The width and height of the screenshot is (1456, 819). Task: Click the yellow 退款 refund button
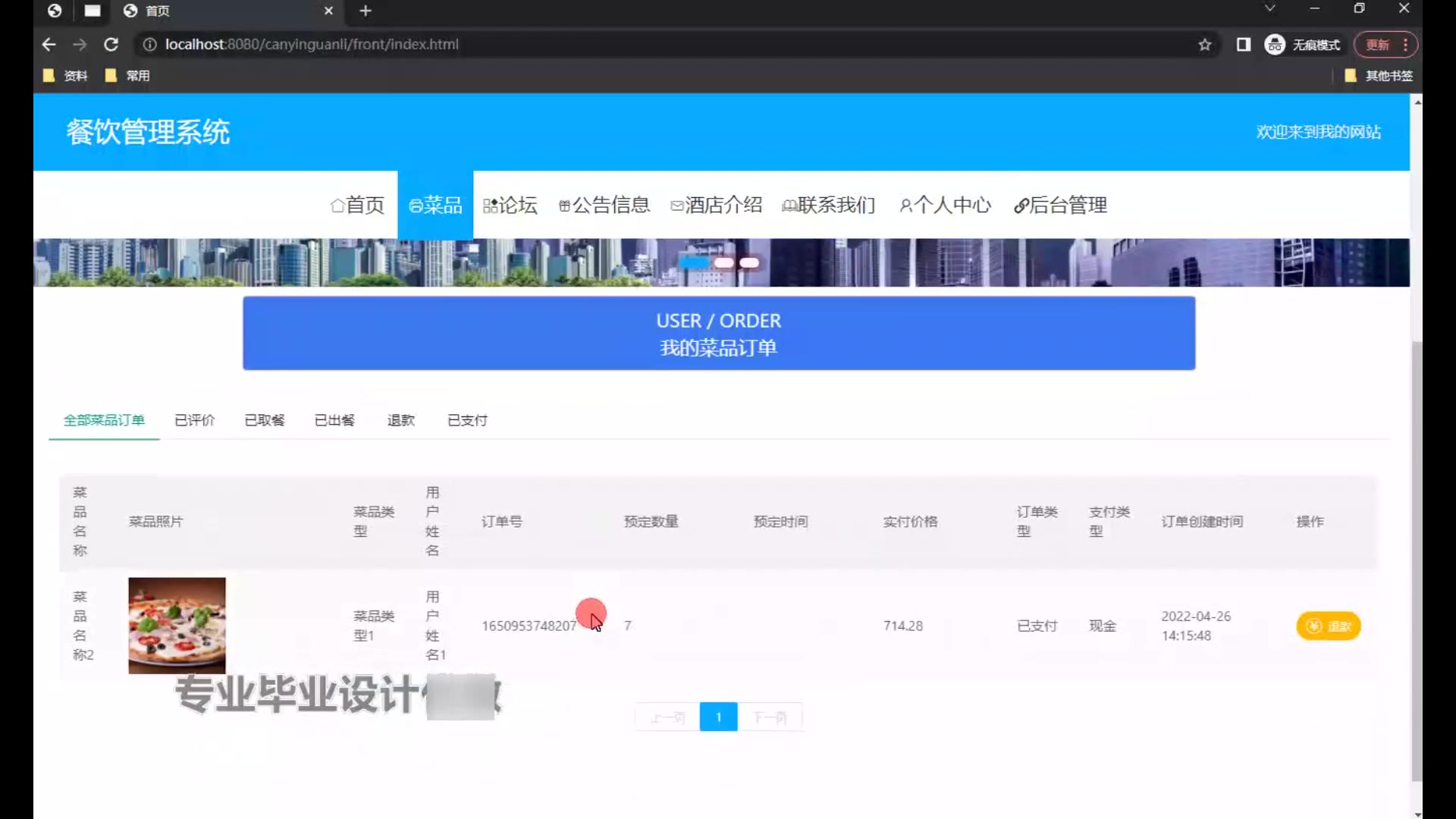click(x=1329, y=626)
